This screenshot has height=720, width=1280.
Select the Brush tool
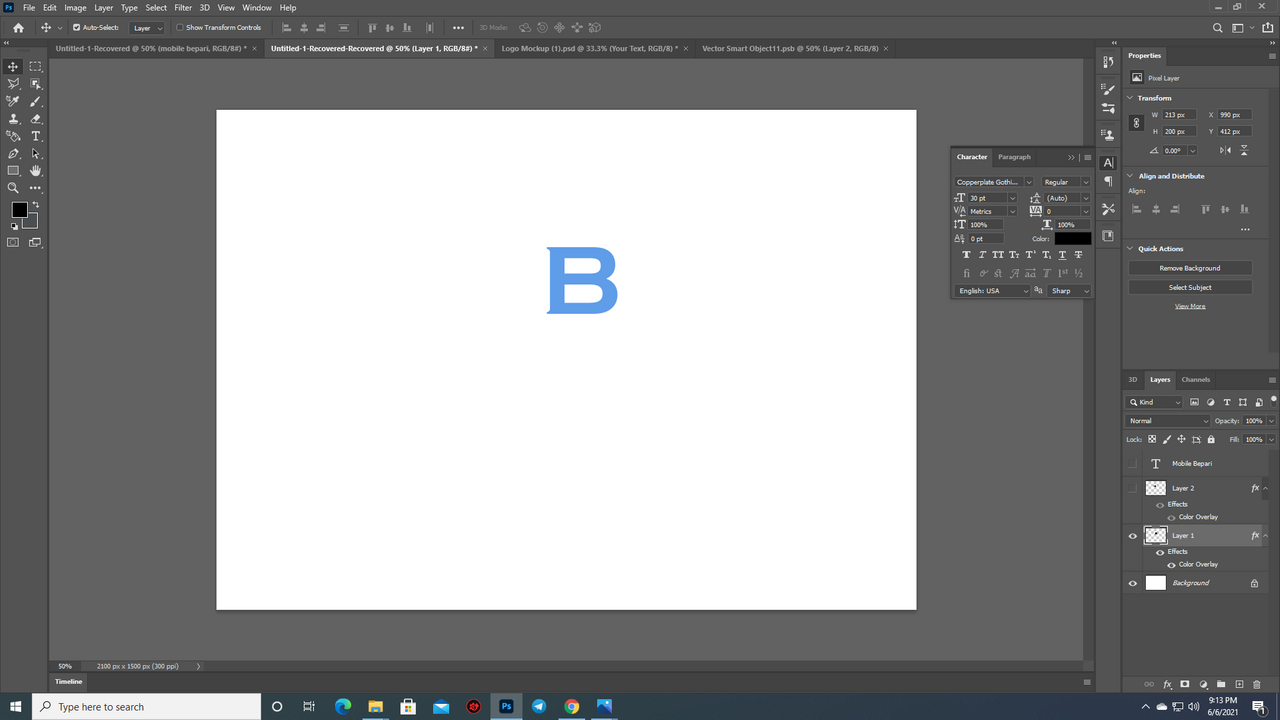tap(36, 101)
